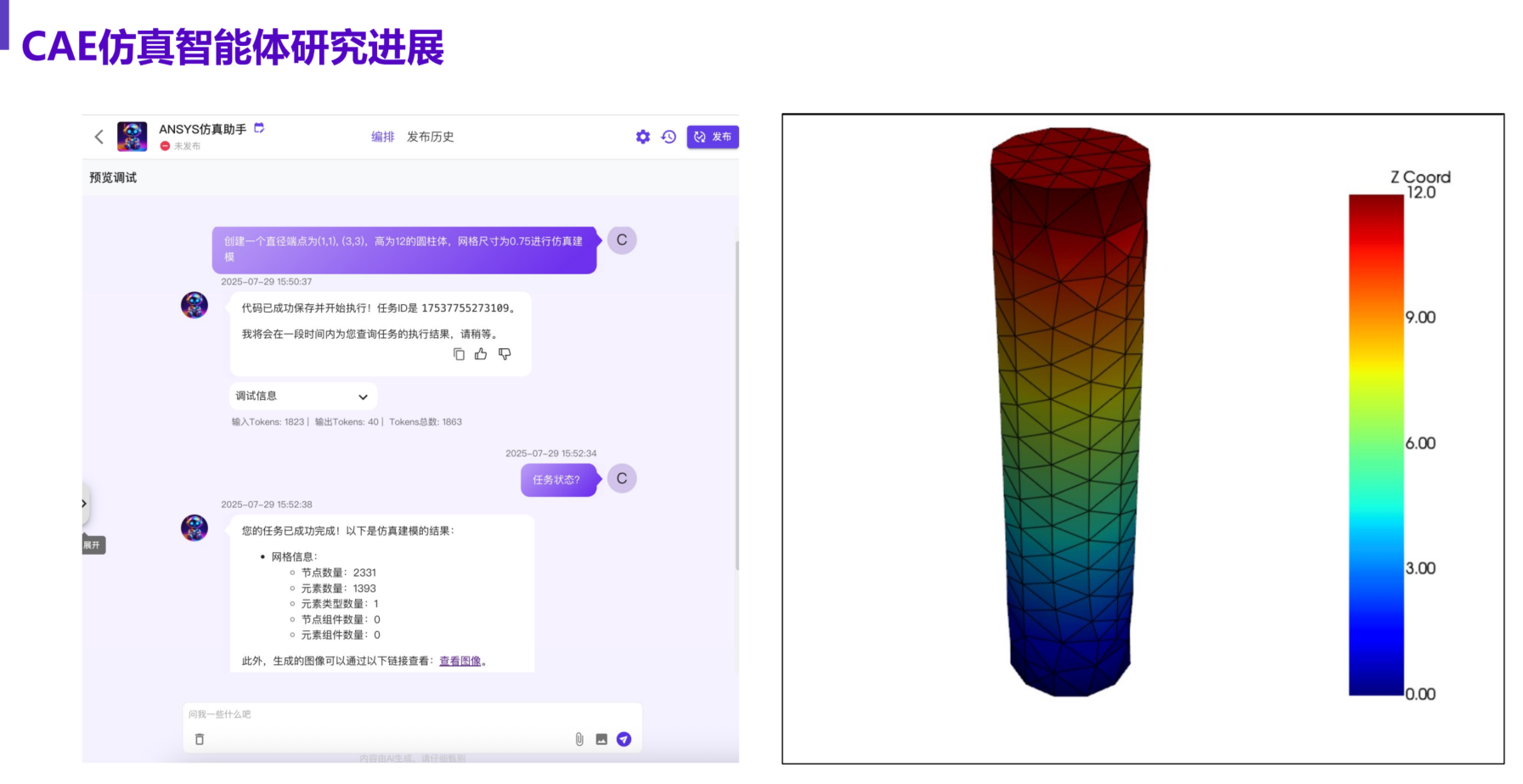Edit the ANSYS仿真助手 name with the edit icon
The height and width of the screenshot is (784, 1523).
259,127
